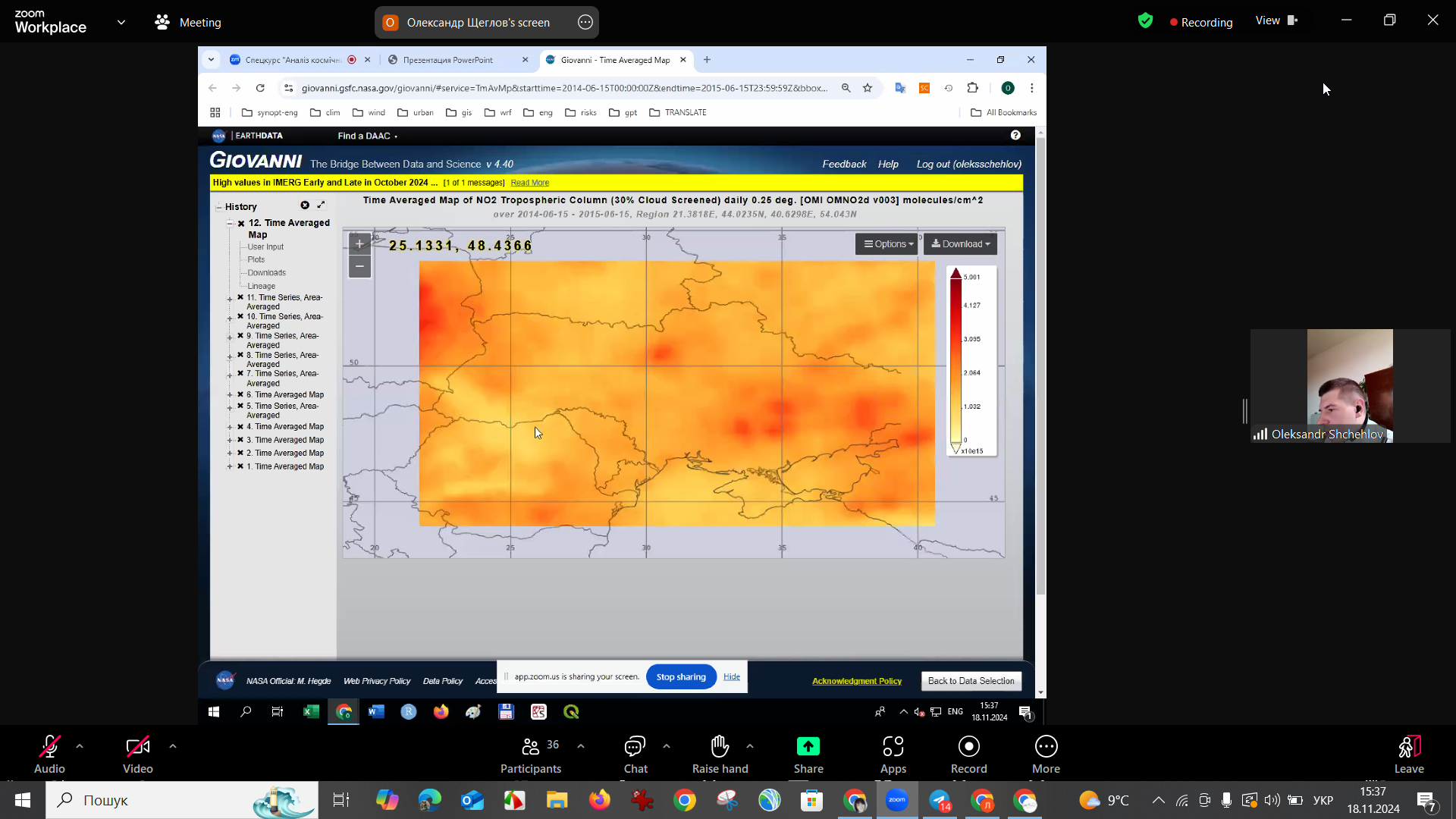Image resolution: width=1456 pixels, height=819 pixels.
Task: Click the More options icon
Action: tap(1046, 747)
